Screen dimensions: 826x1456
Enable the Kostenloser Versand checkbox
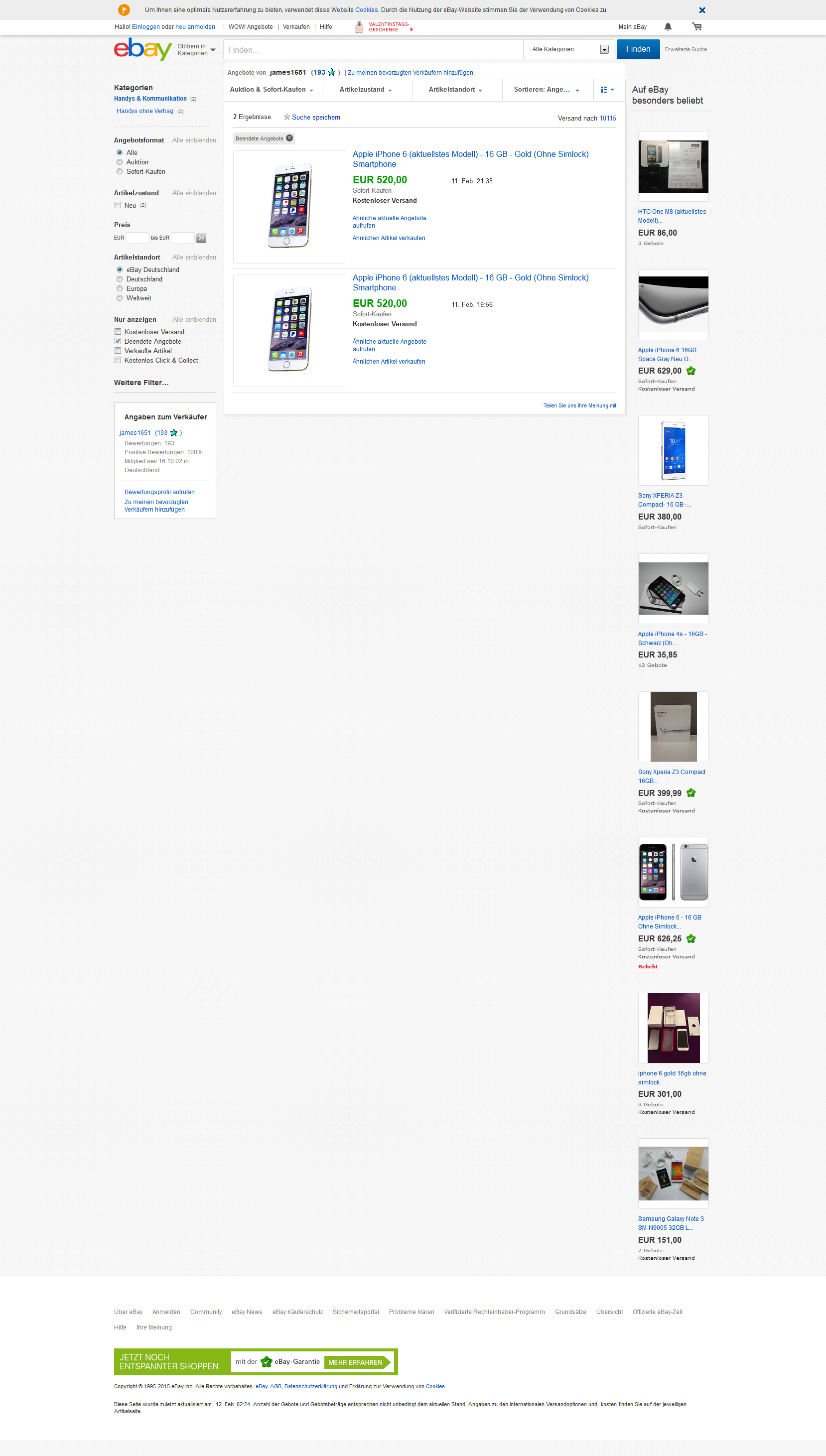pyautogui.click(x=118, y=332)
